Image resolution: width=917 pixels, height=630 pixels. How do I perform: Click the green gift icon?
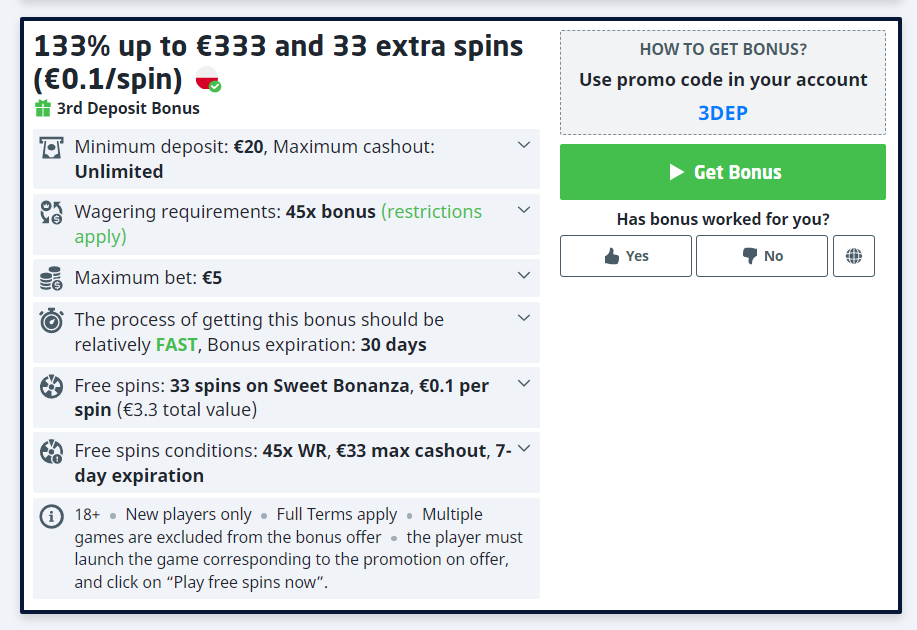pos(43,109)
